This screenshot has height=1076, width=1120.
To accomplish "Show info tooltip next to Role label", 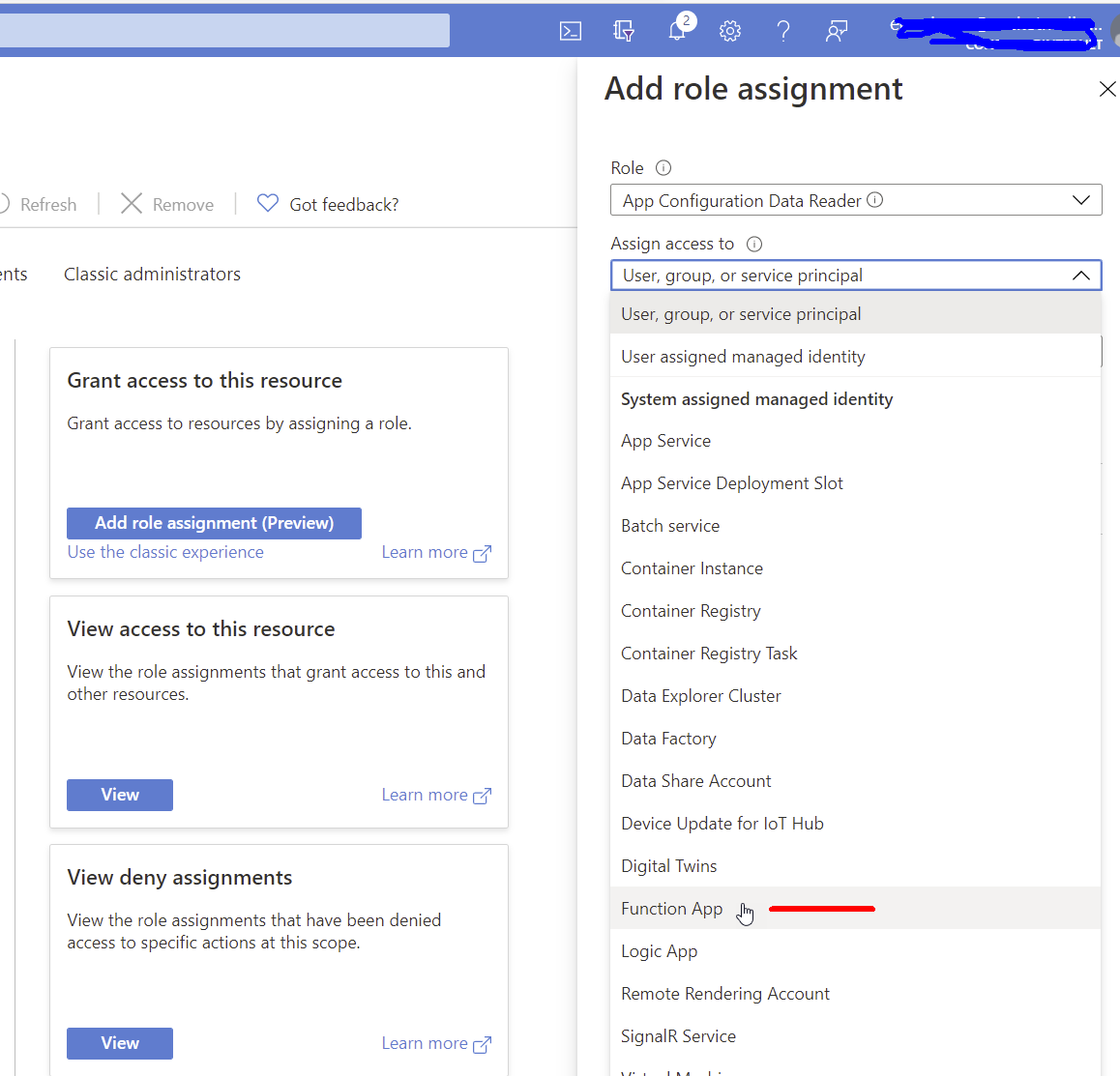I will pyautogui.click(x=663, y=168).
